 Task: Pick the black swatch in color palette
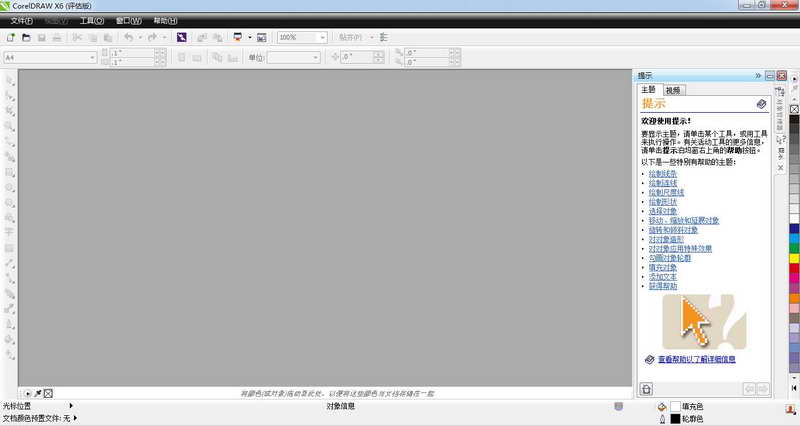tap(794, 119)
